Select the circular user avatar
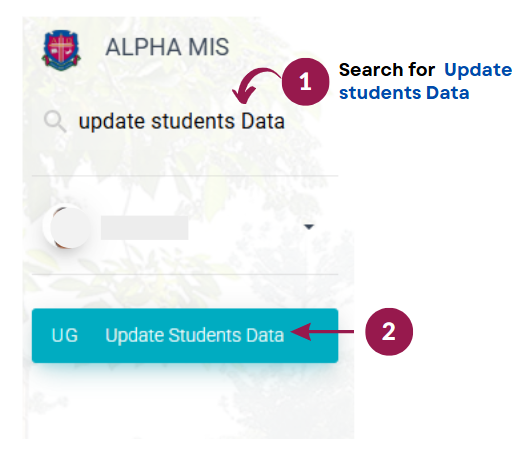This screenshot has height=452, width=519. point(68,227)
